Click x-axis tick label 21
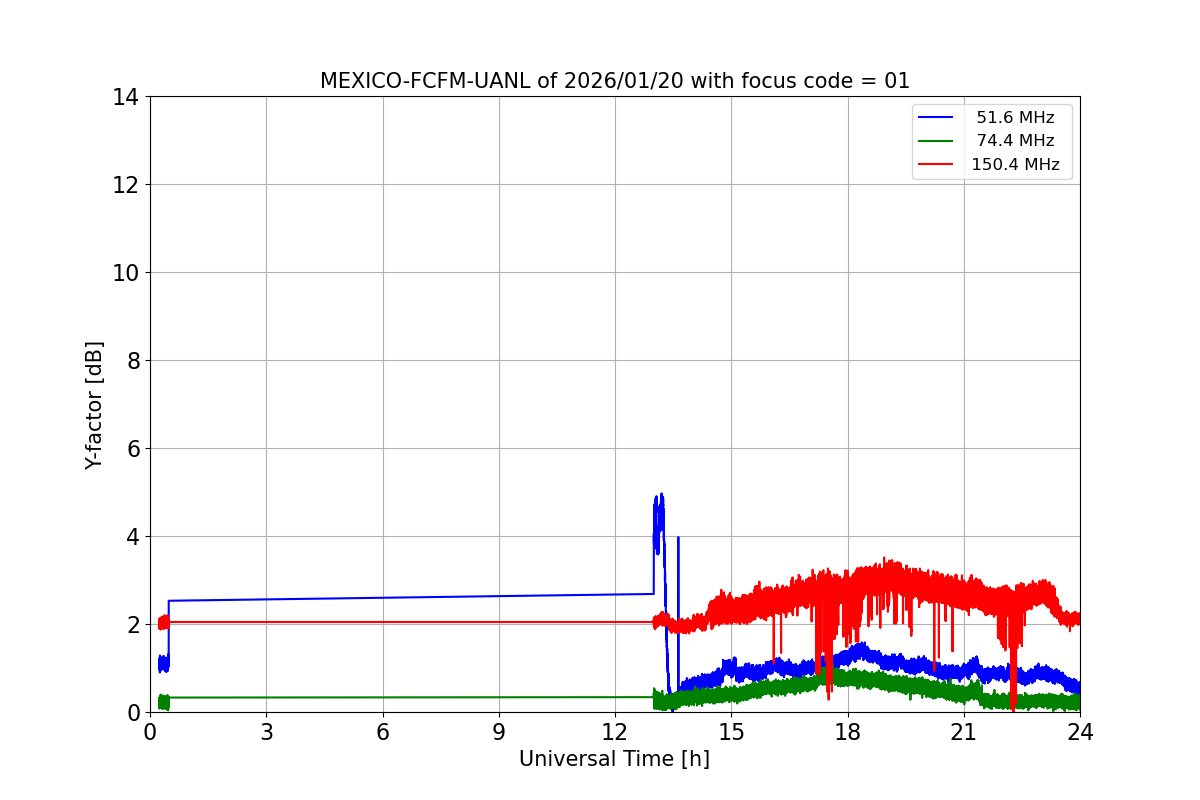The height and width of the screenshot is (800, 1200). (x=964, y=732)
